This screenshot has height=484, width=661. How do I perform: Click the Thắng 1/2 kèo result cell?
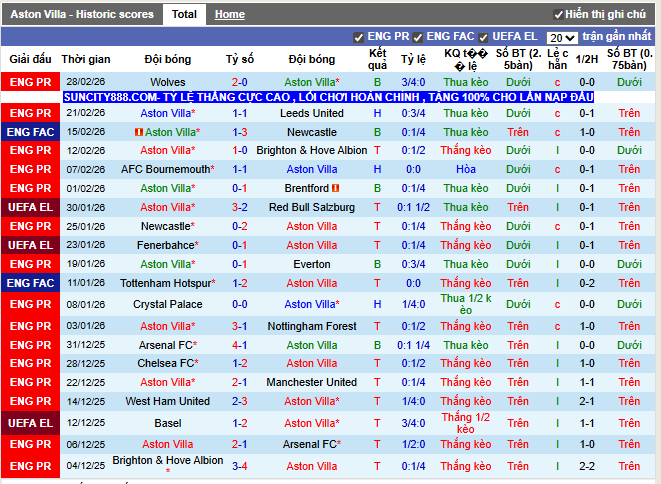pyautogui.click(x=466, y=423)
